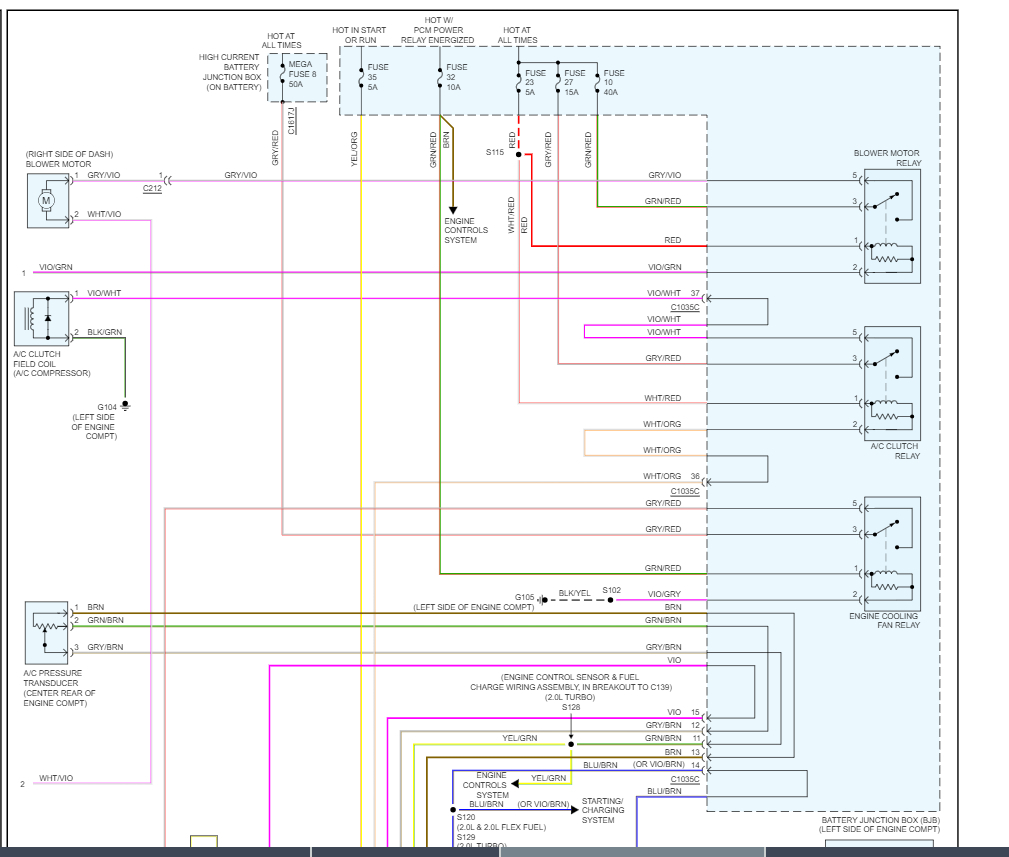Click the G104 ground symbol
Image resolution: width=1009 pixels, height=857 pixels.
[125, 406]
